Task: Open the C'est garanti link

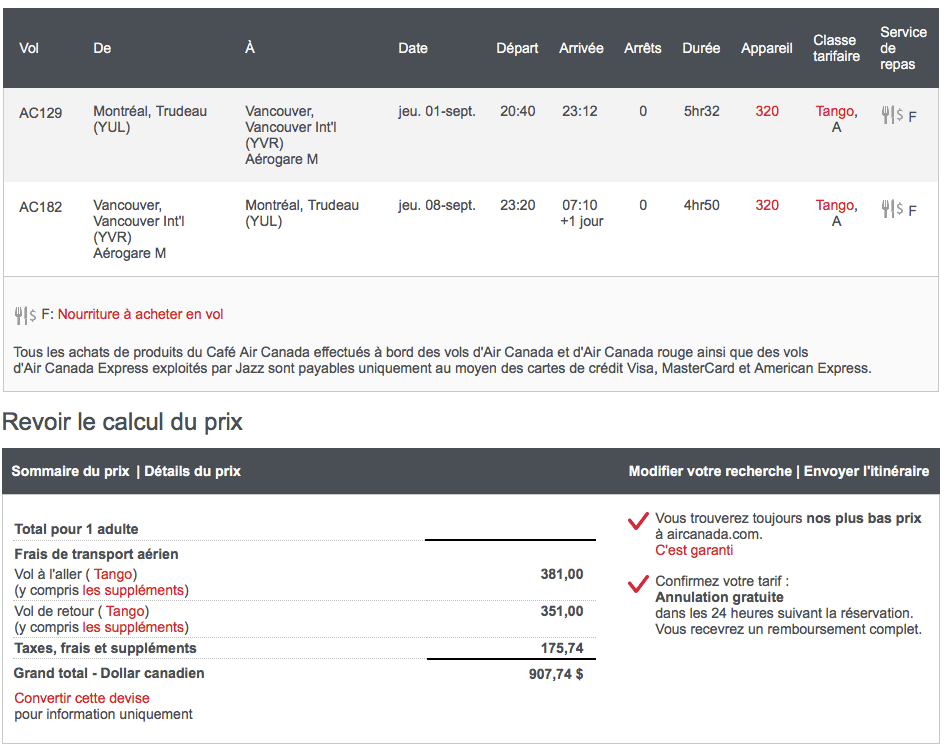Action: coord(694,550)
